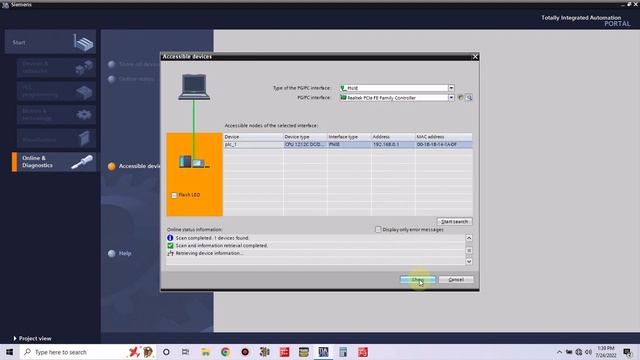Click Accessible devices entry in the portal list
Image resolution: width=640 pixels, height=360 pixels.
(x=135, y=166)
